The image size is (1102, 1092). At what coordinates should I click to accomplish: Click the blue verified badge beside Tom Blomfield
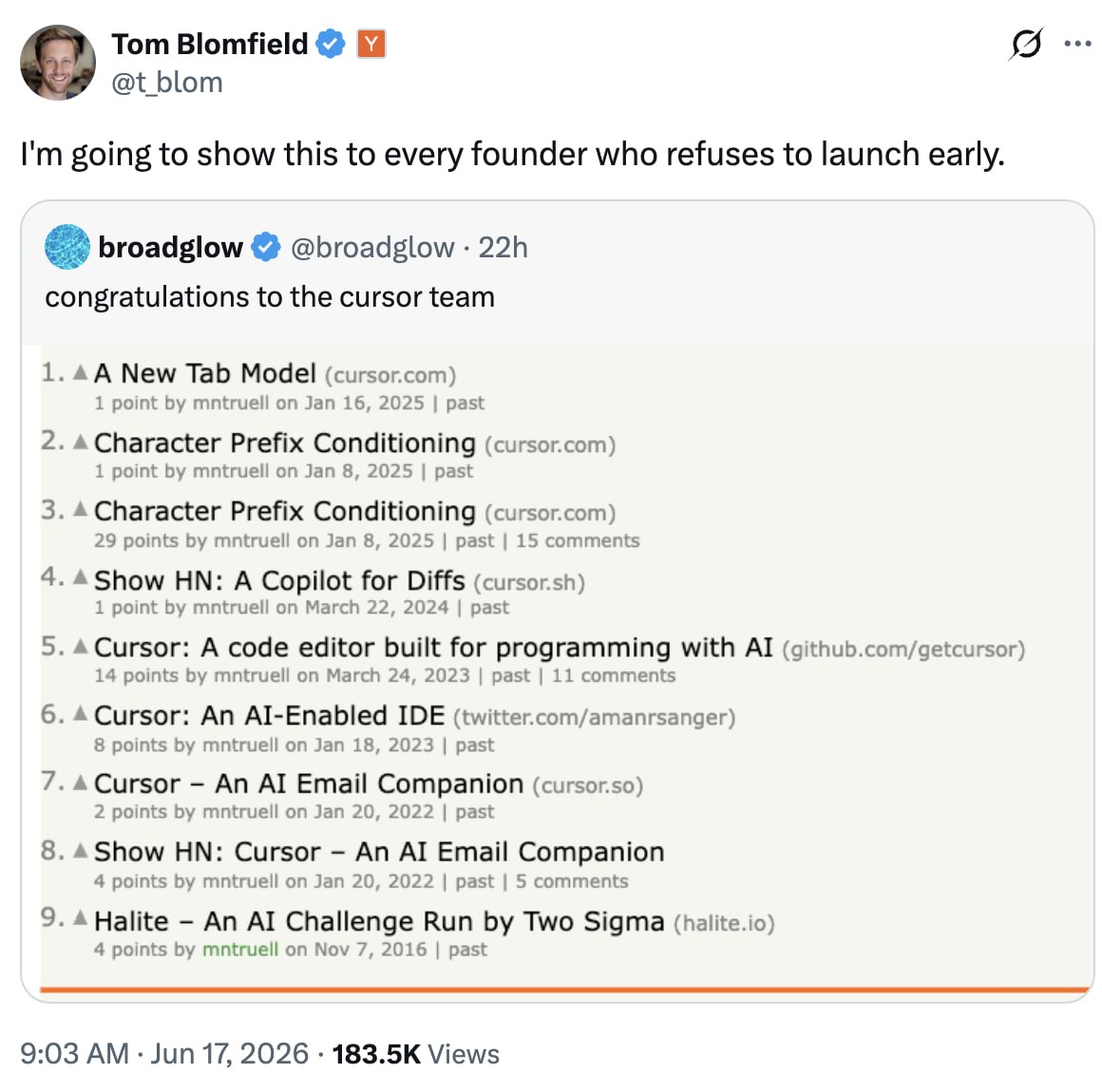click(x=331, y=45)
